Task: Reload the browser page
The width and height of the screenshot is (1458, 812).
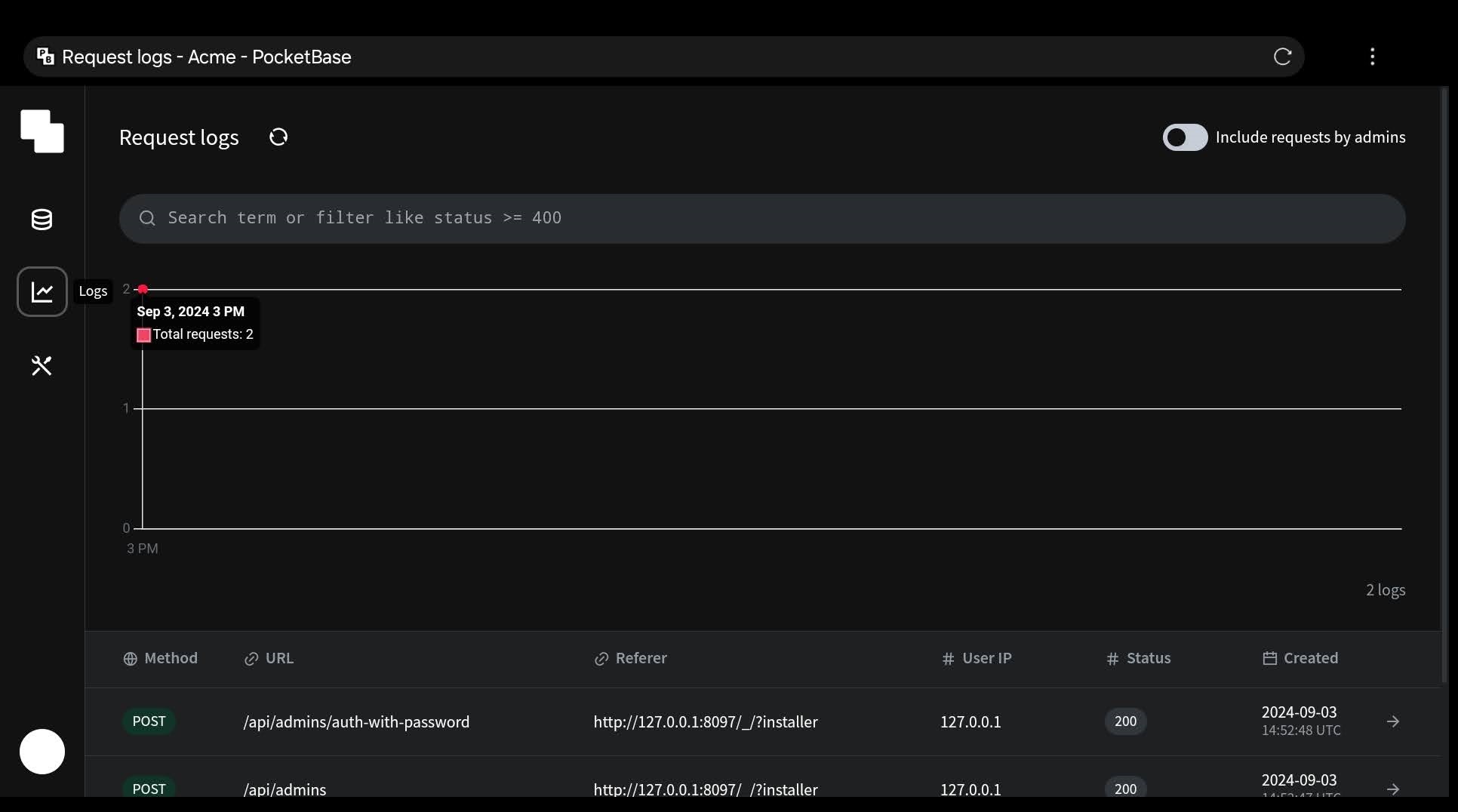Action: [1282, 57]
